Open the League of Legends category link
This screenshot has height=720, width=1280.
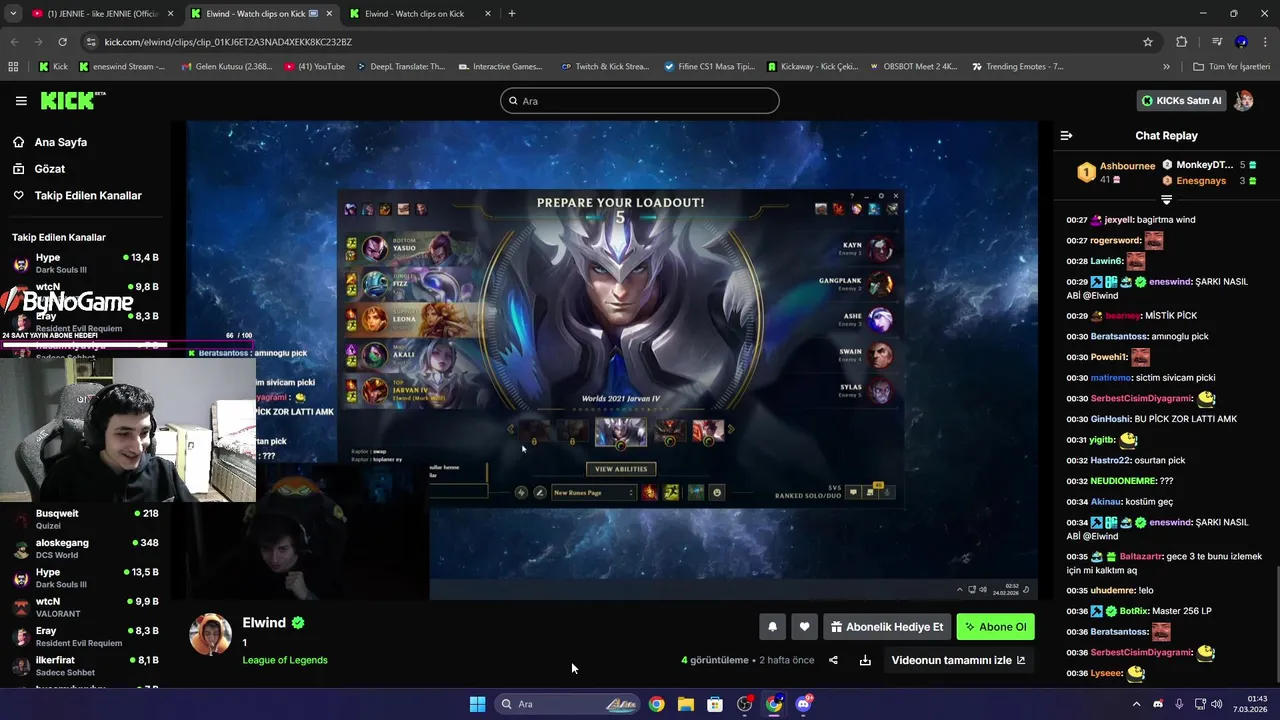coord(285,660)
